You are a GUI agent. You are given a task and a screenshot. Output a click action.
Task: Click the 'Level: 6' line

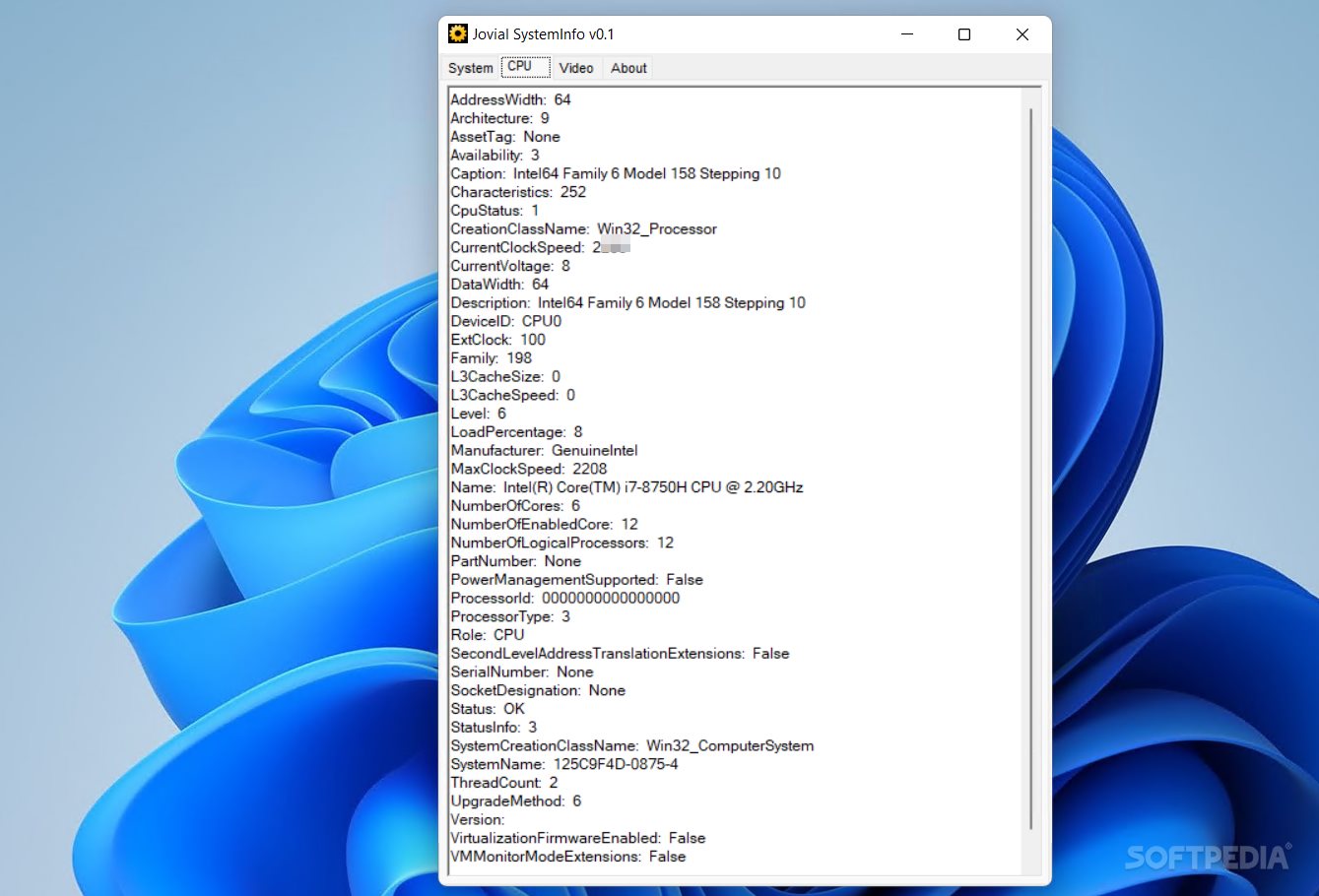click(478, 414)
